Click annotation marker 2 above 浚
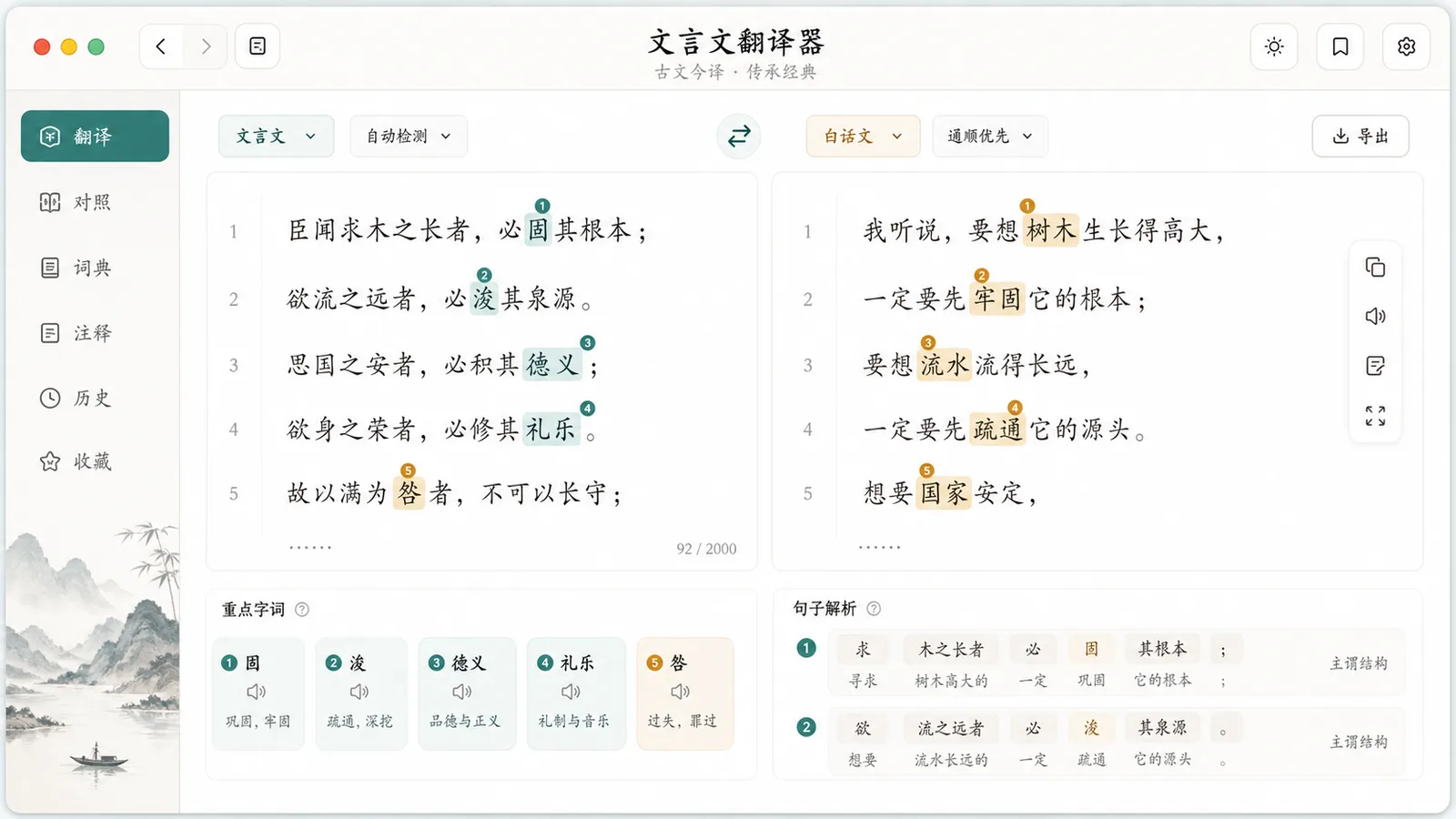1456x819 pixels. [484, 275]
